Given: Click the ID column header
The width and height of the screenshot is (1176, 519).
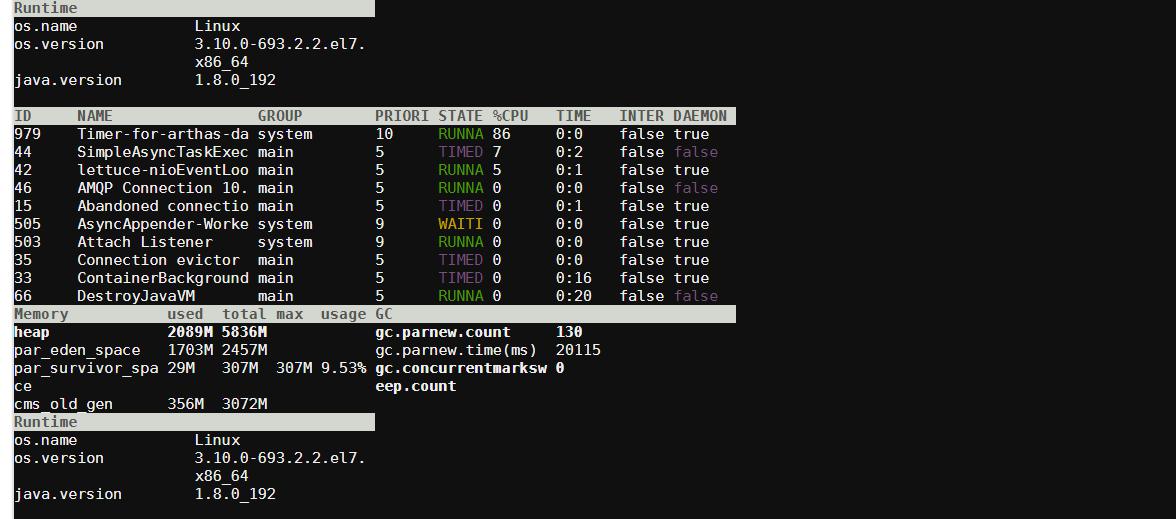Looking at the screenshot, I should [x=23, y=116].
